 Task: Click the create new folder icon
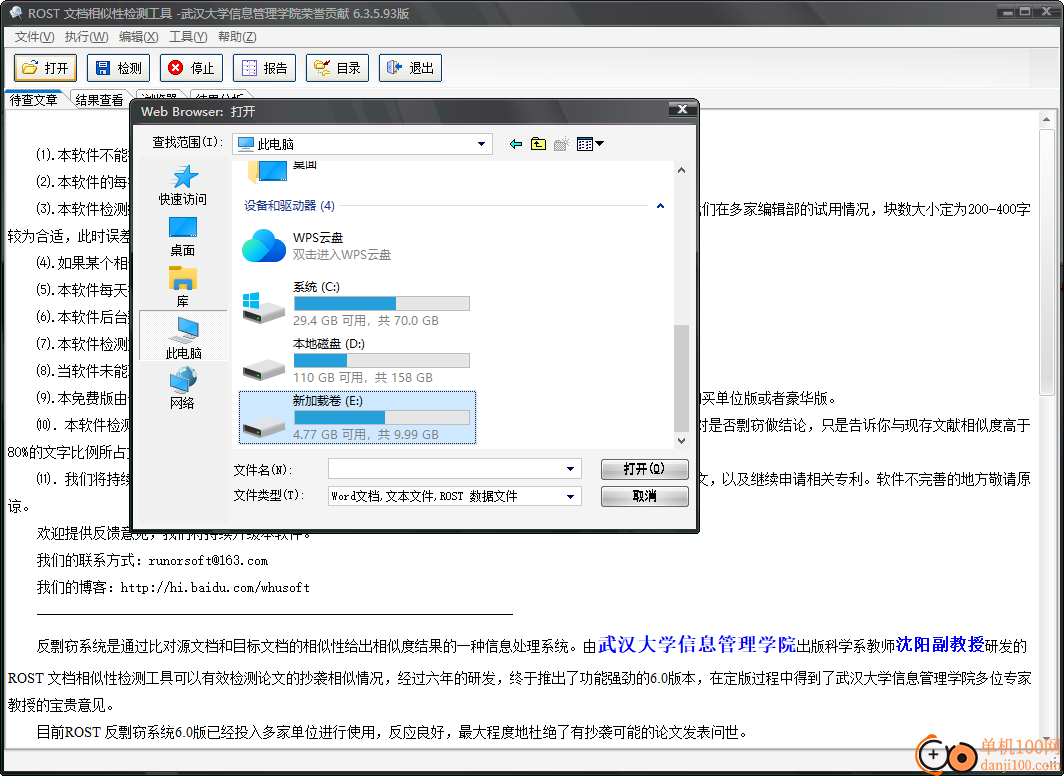click(561, 144)
